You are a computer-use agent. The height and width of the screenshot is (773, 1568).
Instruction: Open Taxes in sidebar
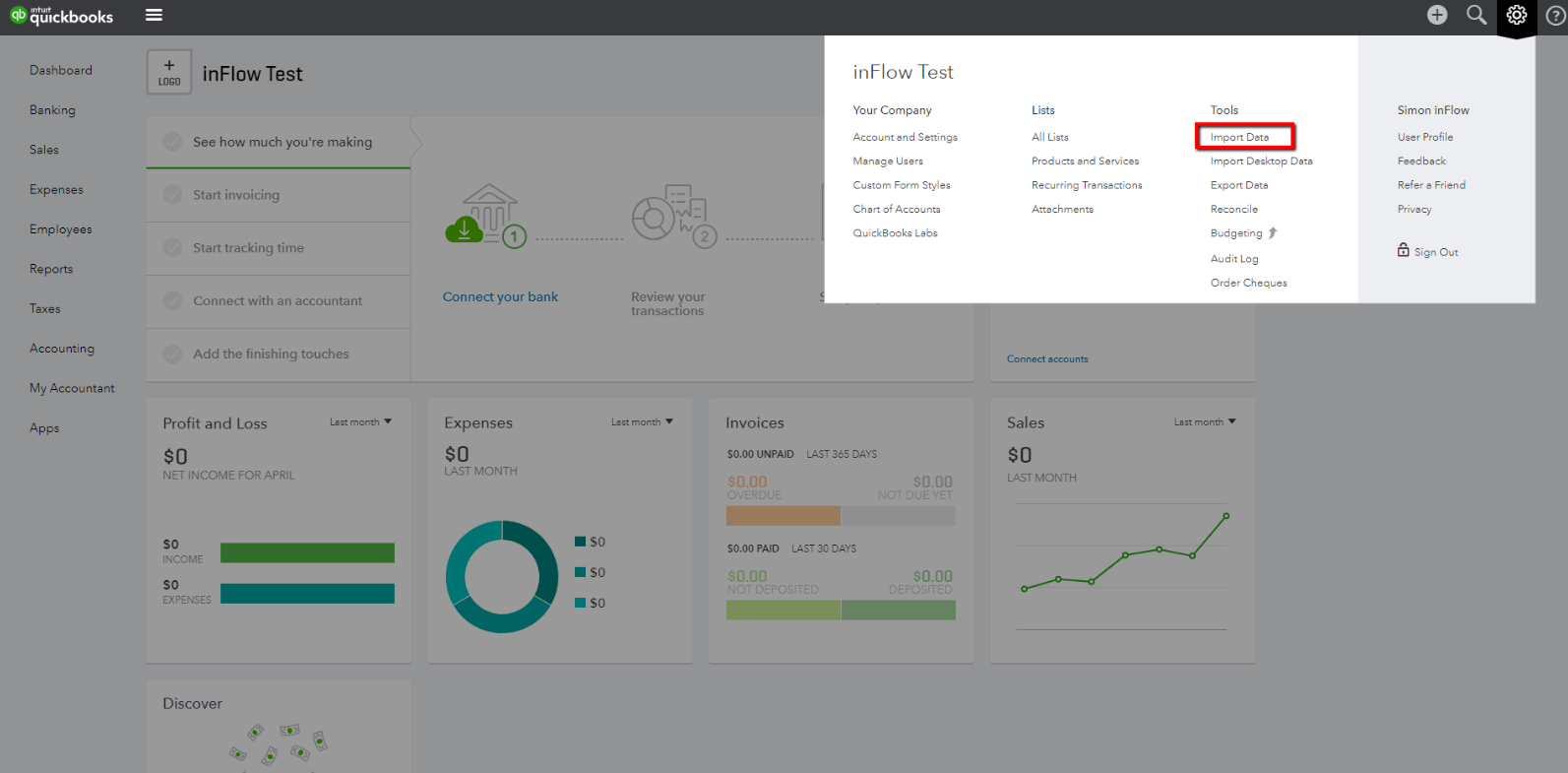45,308
